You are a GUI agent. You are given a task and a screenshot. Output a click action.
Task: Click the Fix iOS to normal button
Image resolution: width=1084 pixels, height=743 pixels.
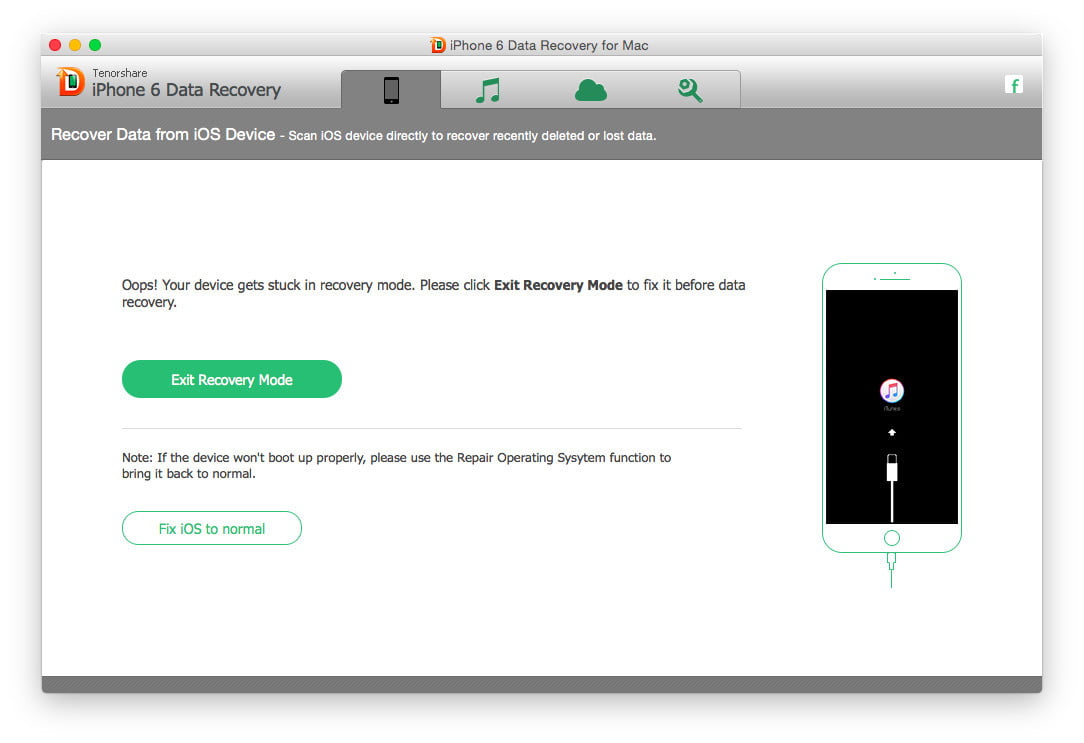[212, 528]
